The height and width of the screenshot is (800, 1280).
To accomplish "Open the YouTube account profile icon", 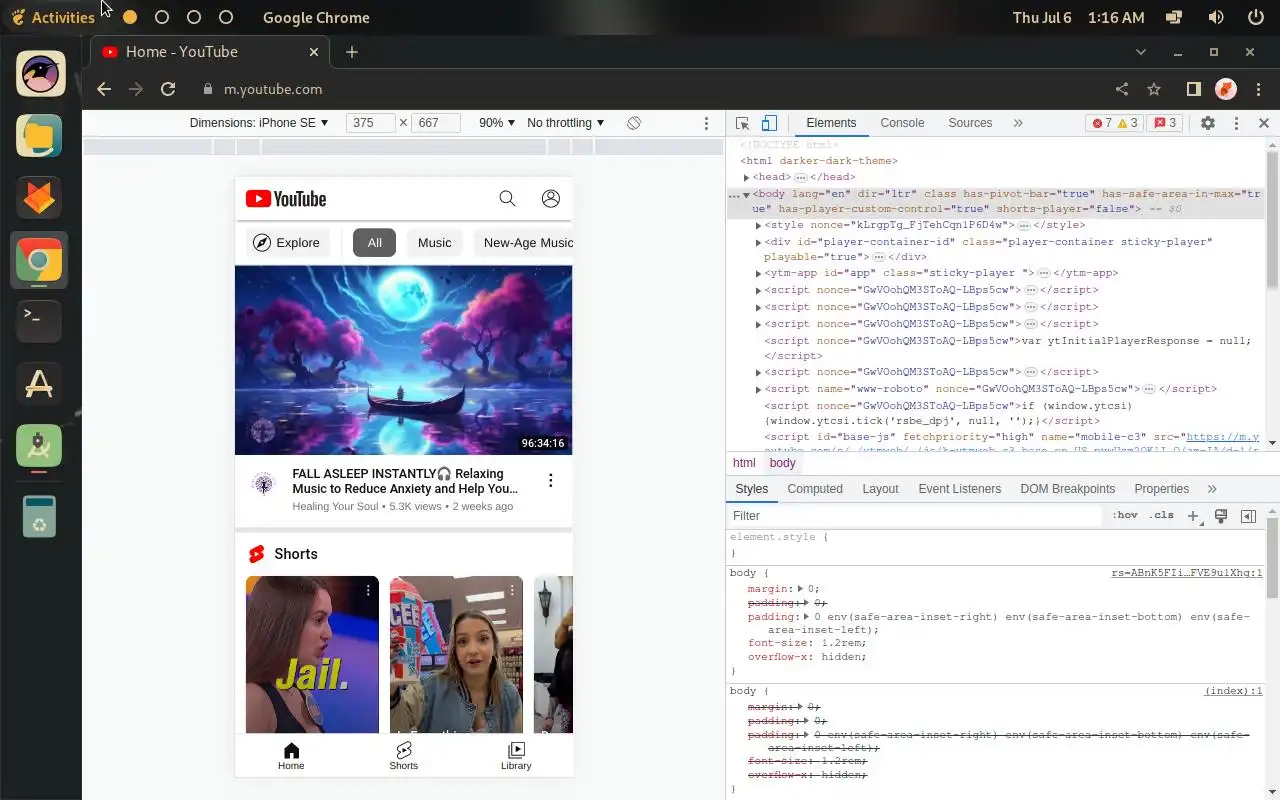I will pos(551,199).
